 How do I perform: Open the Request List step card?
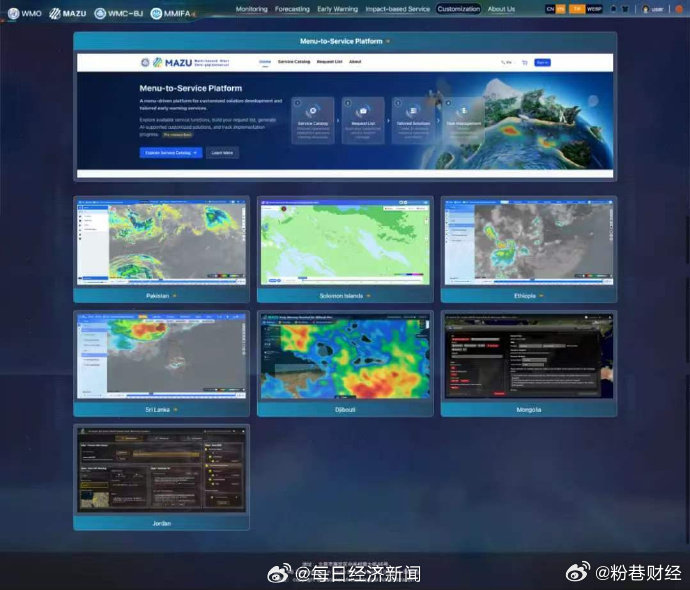[363, 120]
